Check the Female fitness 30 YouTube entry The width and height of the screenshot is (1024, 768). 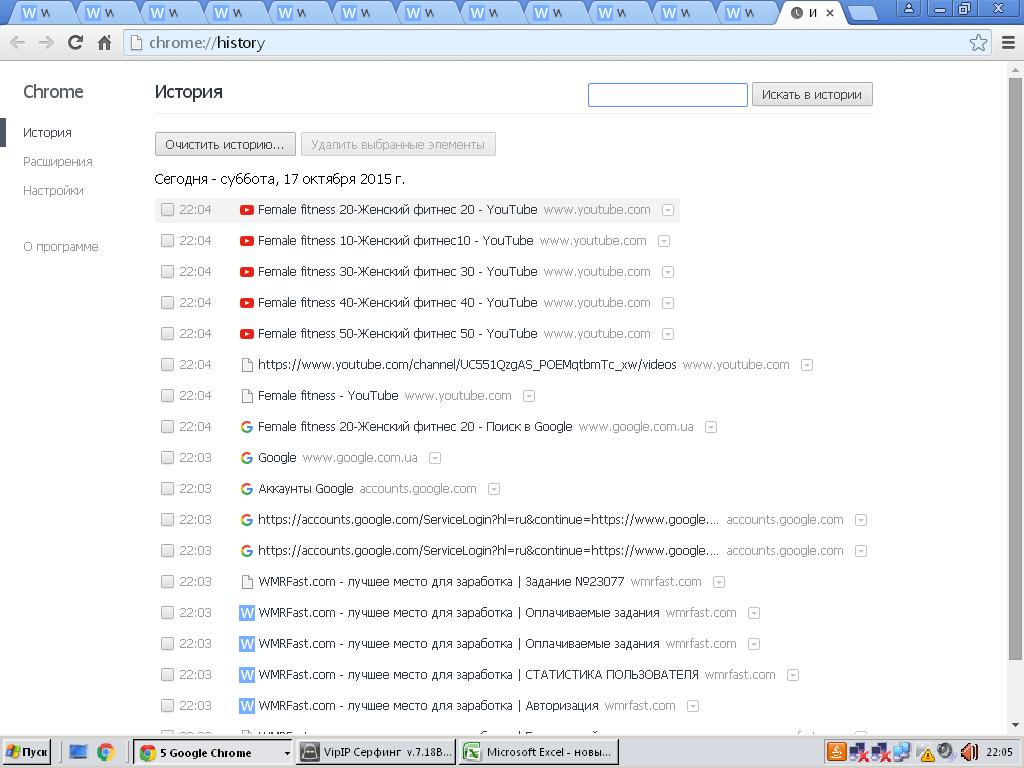click(x=167, y=272)
